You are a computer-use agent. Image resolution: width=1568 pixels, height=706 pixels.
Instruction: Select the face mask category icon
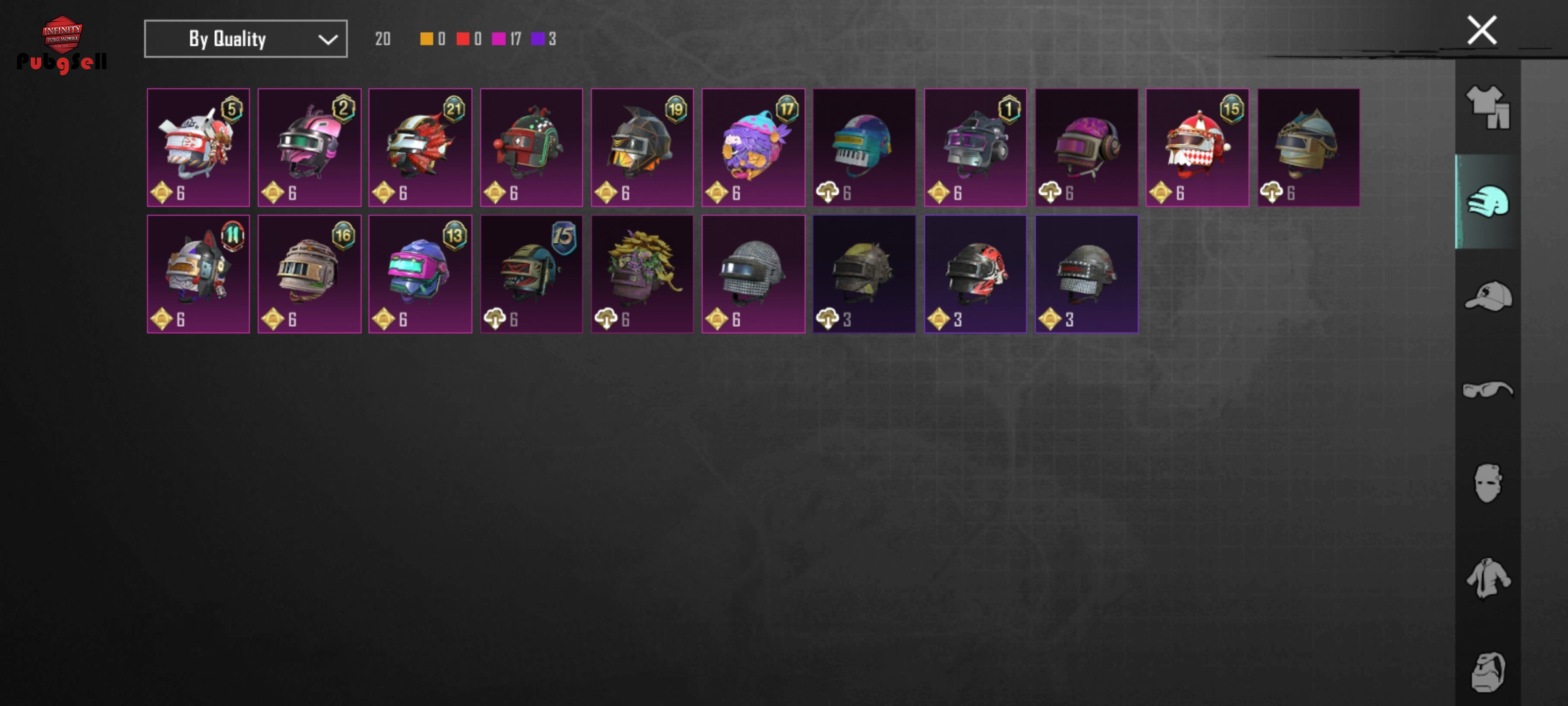pyautogui.click(x=1488, y=483)
